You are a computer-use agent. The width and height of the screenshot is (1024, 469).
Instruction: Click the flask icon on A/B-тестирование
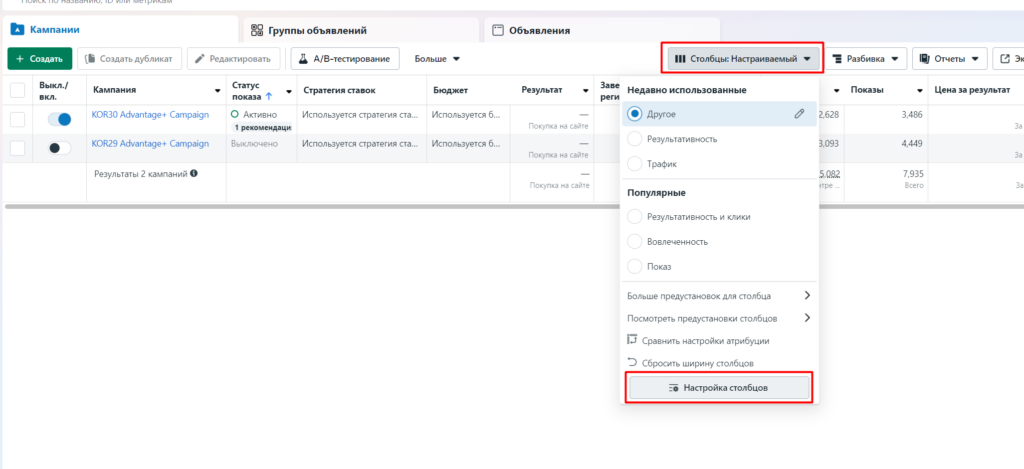coord(303,59)
